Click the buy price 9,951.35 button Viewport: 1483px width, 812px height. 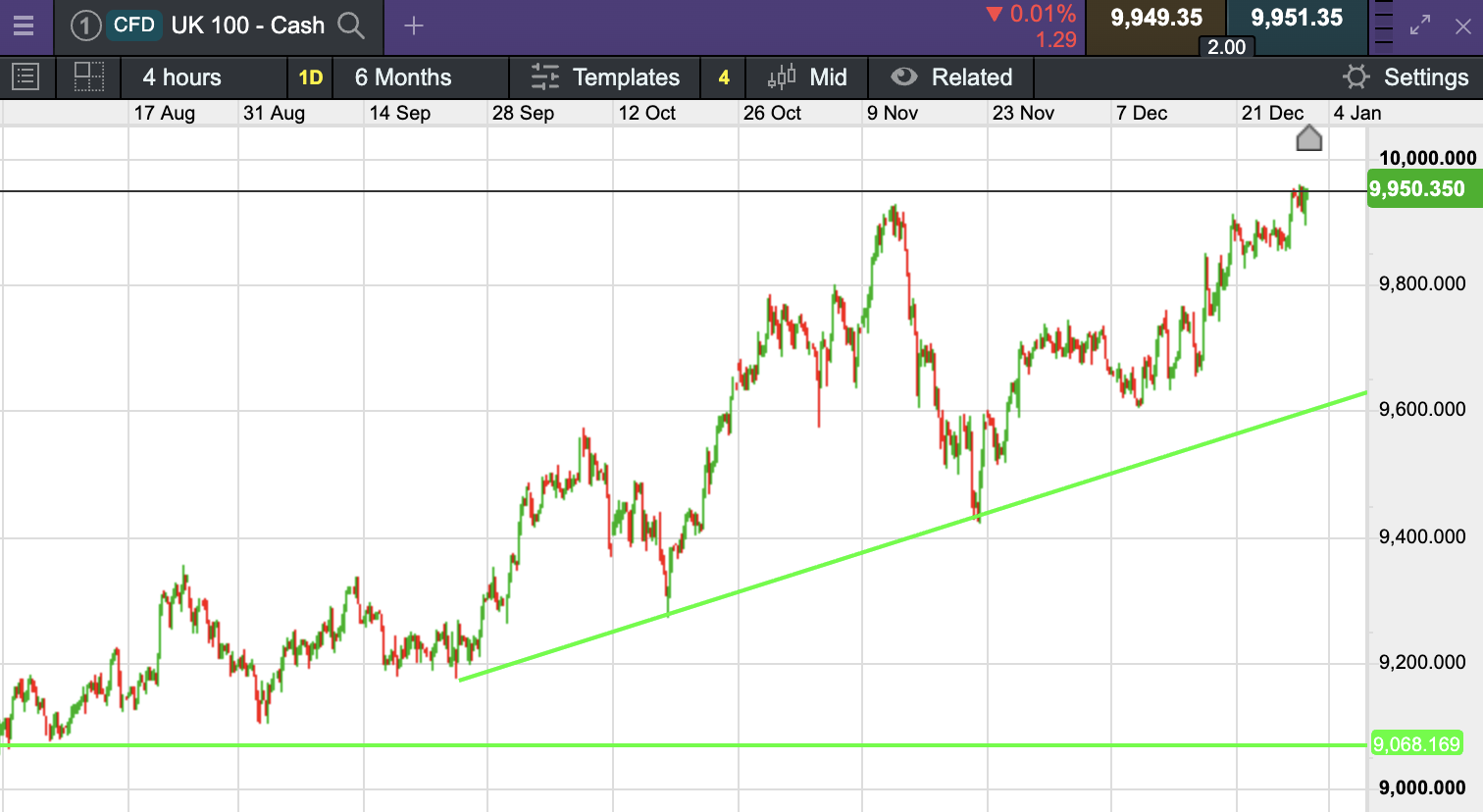click(x=1296, y=20)
